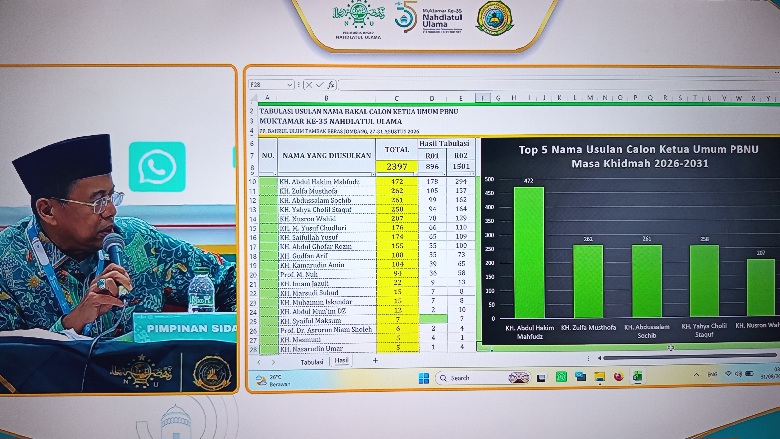The height and width of the screenshot is (439, 780).
Task: Open Insert Function fx dialog
Action: pos(331,85)
